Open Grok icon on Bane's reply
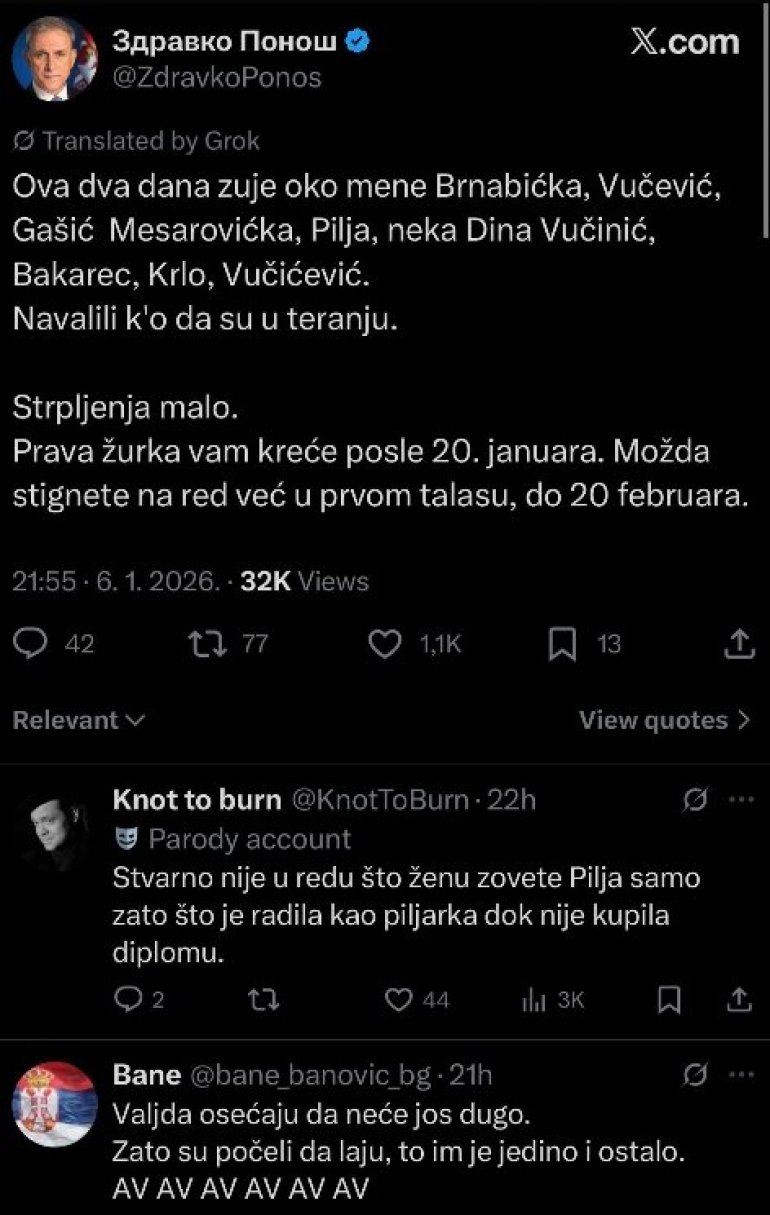 coord(696,1075)
